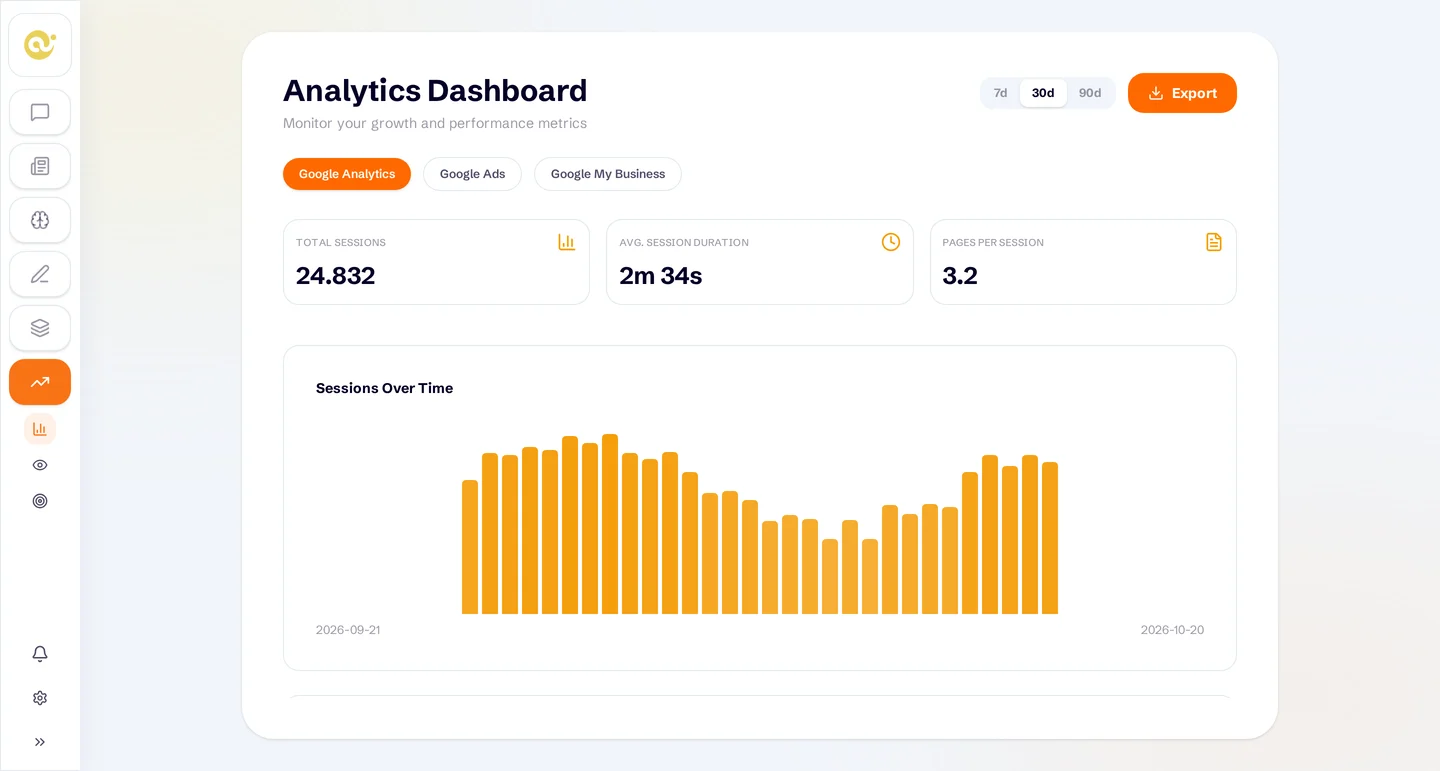Click the 2026-10-20 end date label
The image size is (1440, 771).
(x=1172, y=630)
